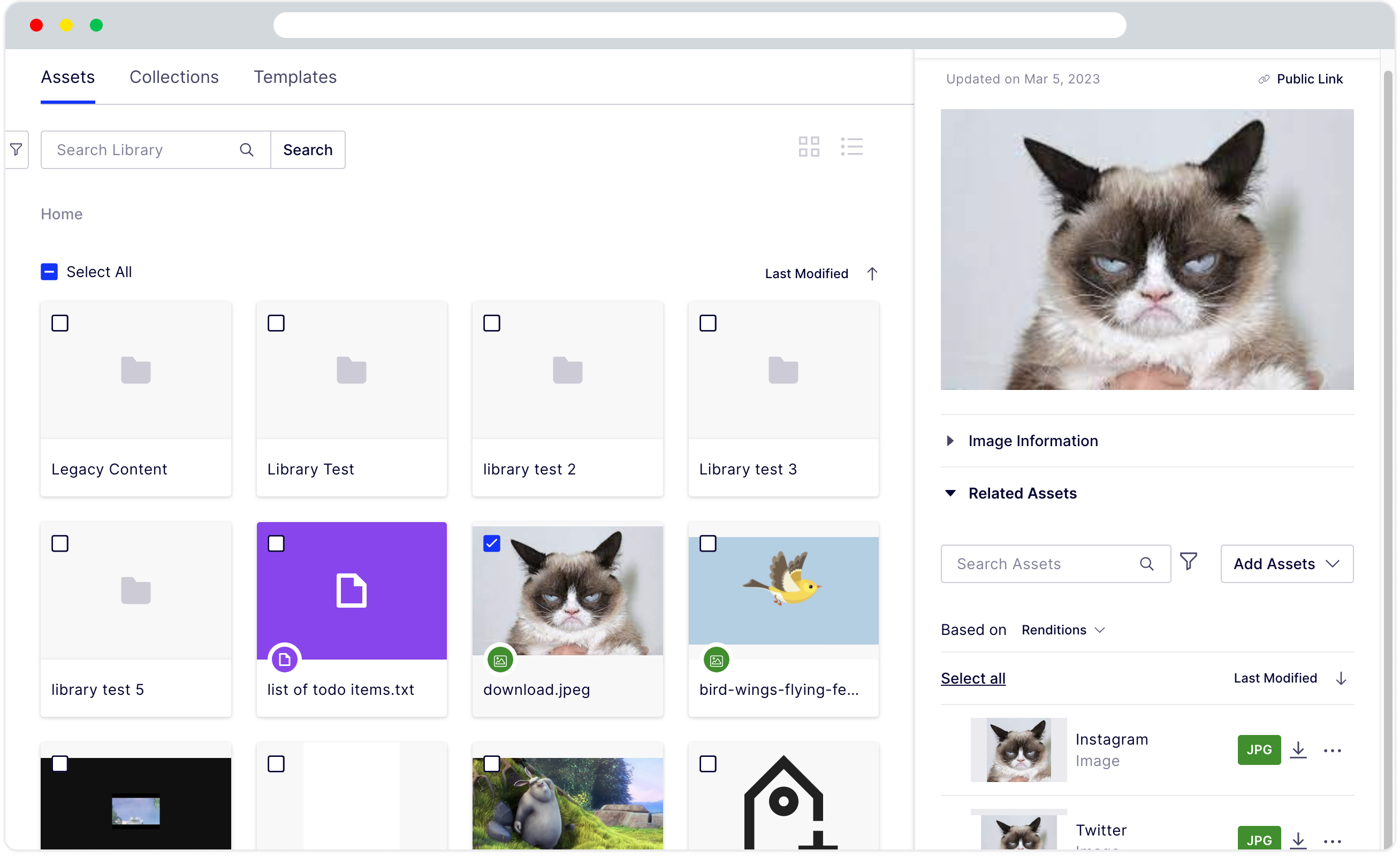Click Select all in Related Assets

click(x=974, y=678)
